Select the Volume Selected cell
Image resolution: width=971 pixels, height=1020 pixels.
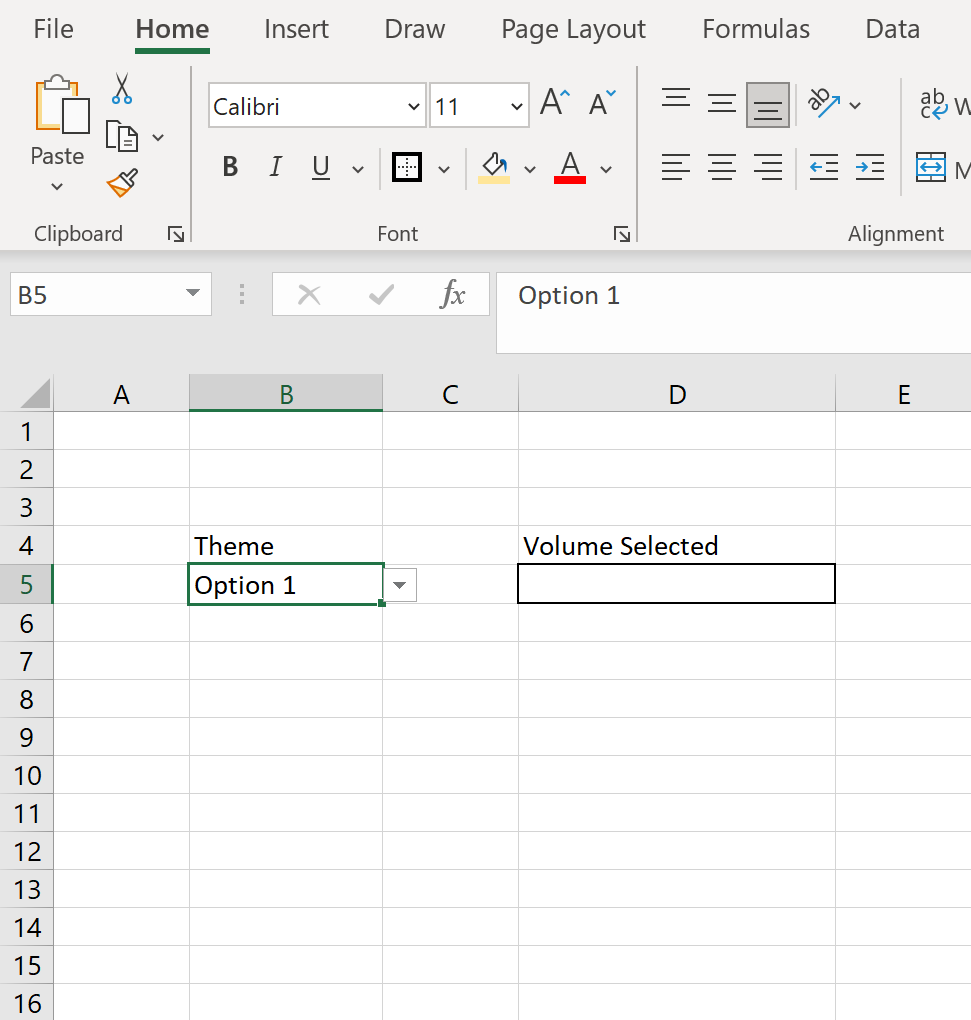[677, 545]
